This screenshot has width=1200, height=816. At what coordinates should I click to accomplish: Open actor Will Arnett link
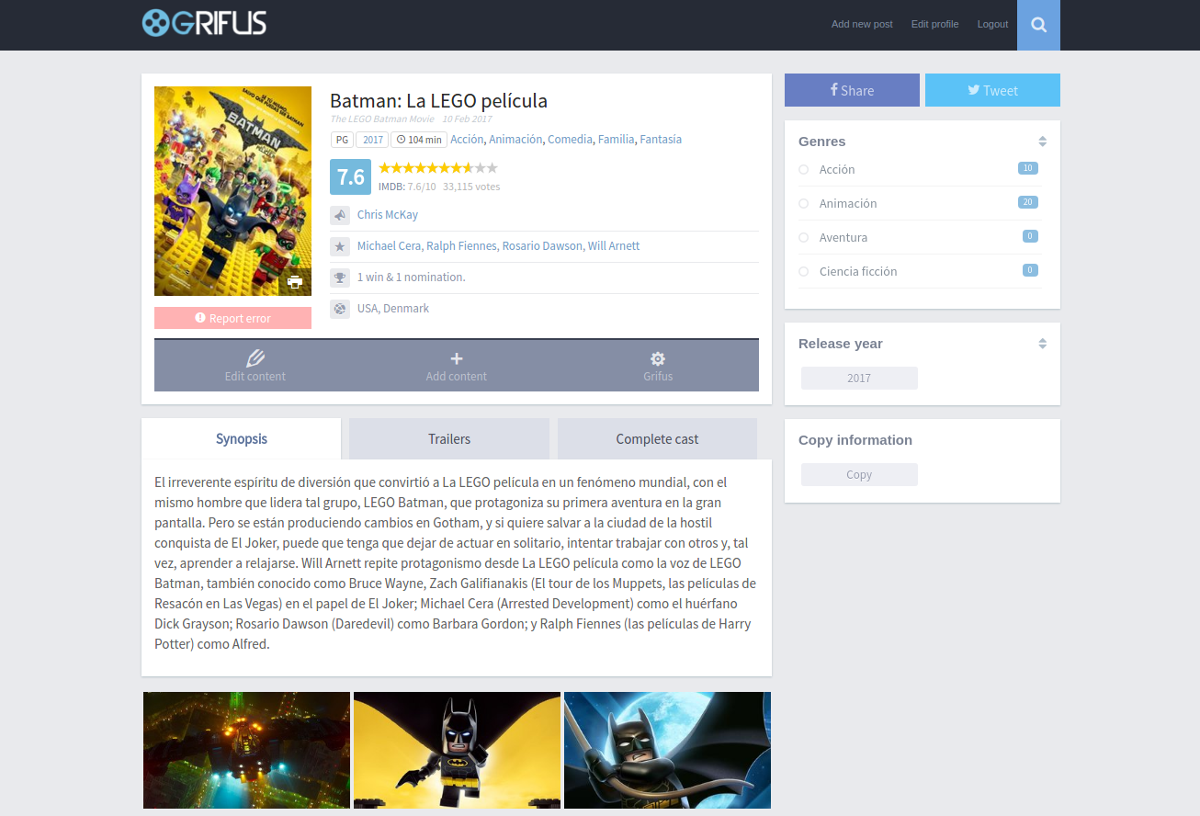(614, 246)
